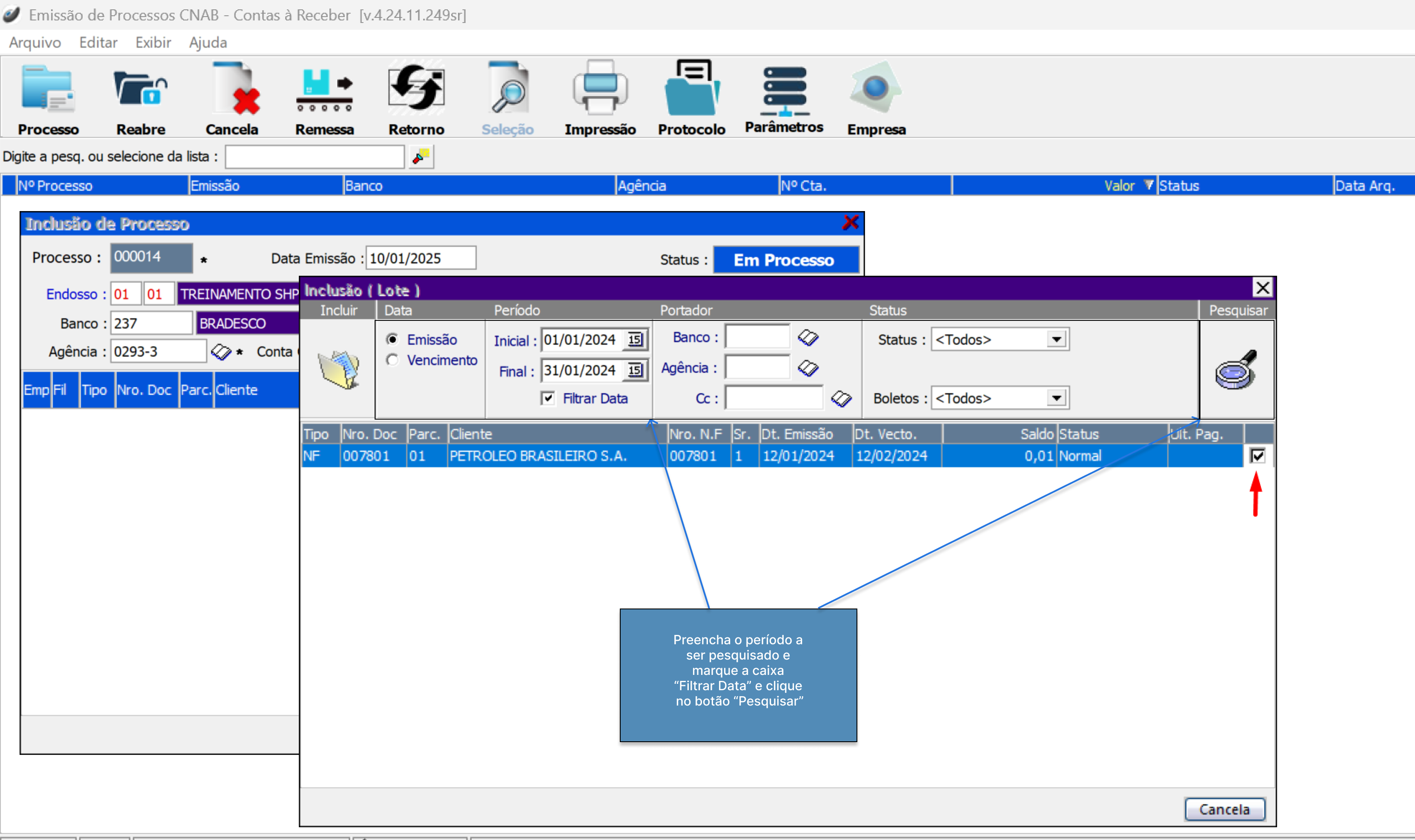The image size is (1415, 840).
Task: Open the Boletos dropdown list
Action: point(1056,398)
